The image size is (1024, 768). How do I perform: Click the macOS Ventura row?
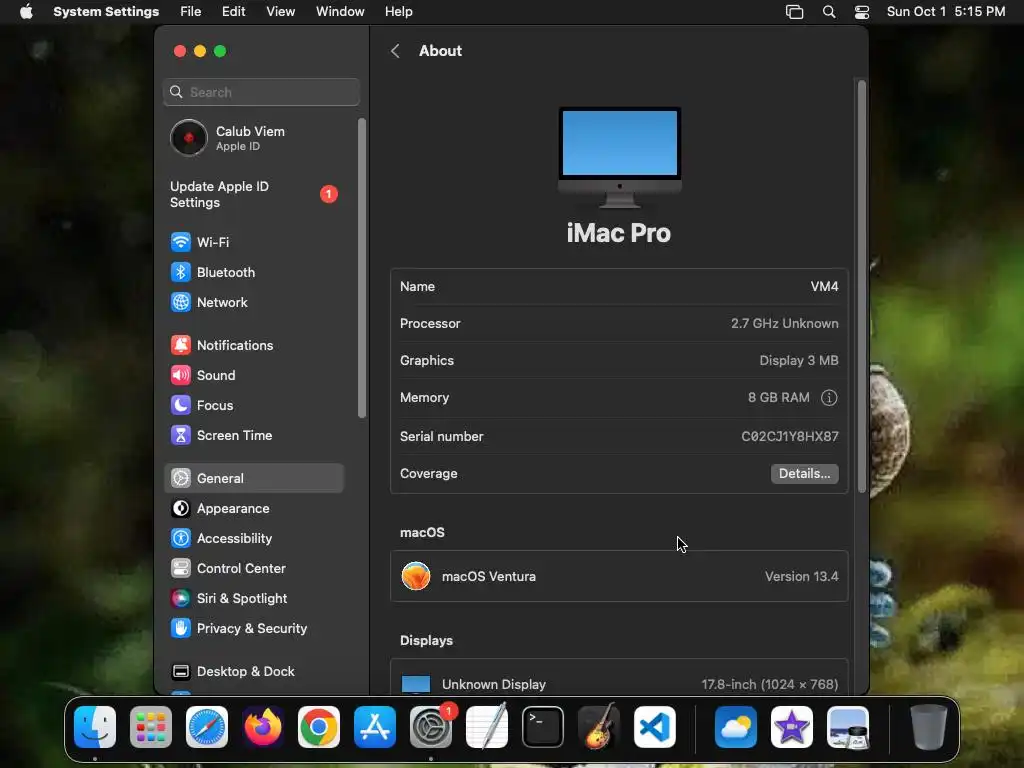coord(619,576)
